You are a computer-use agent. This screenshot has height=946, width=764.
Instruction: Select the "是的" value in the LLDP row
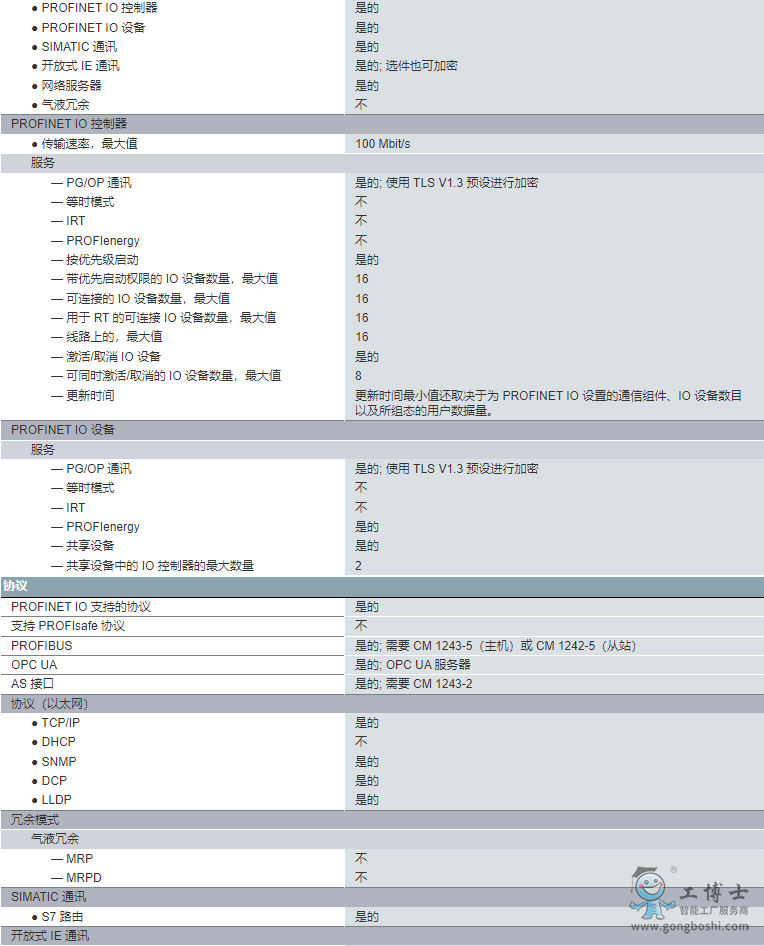[367, 800]
